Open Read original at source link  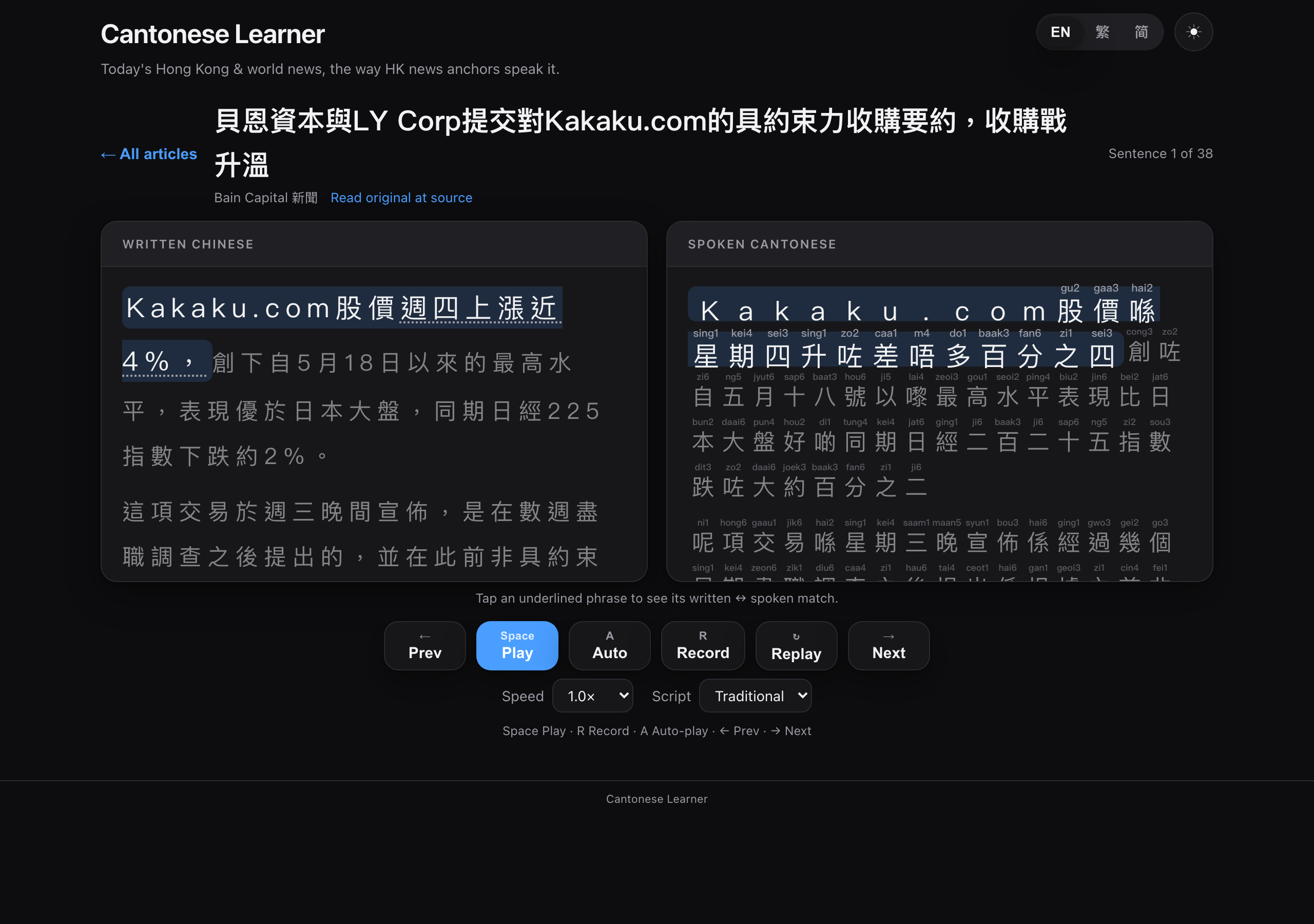click(x=401, y=198)
